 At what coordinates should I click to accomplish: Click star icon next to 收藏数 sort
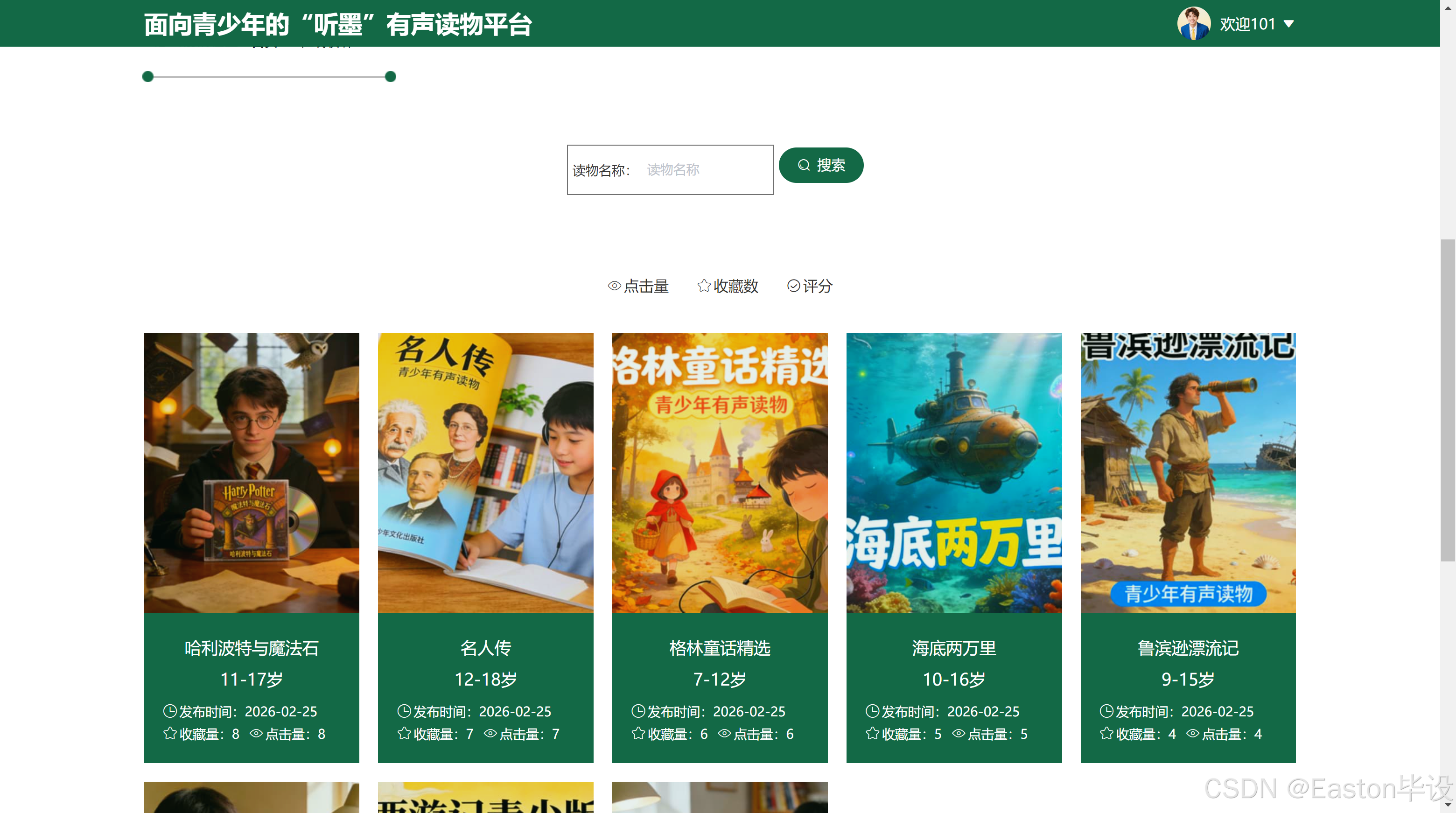tap(704, 286)
